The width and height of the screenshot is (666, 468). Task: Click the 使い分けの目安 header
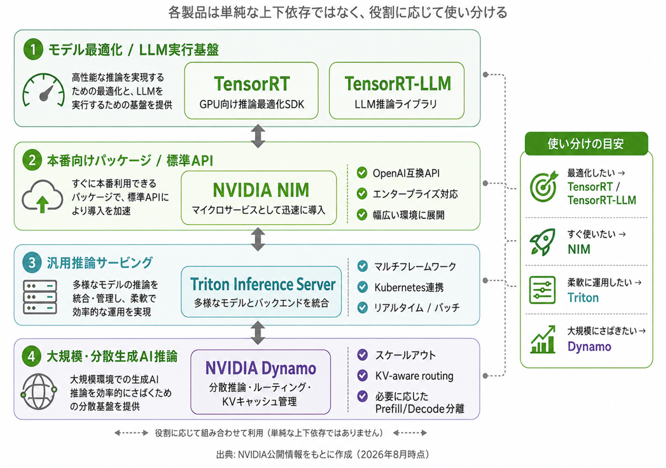click(x=586, y=144)
